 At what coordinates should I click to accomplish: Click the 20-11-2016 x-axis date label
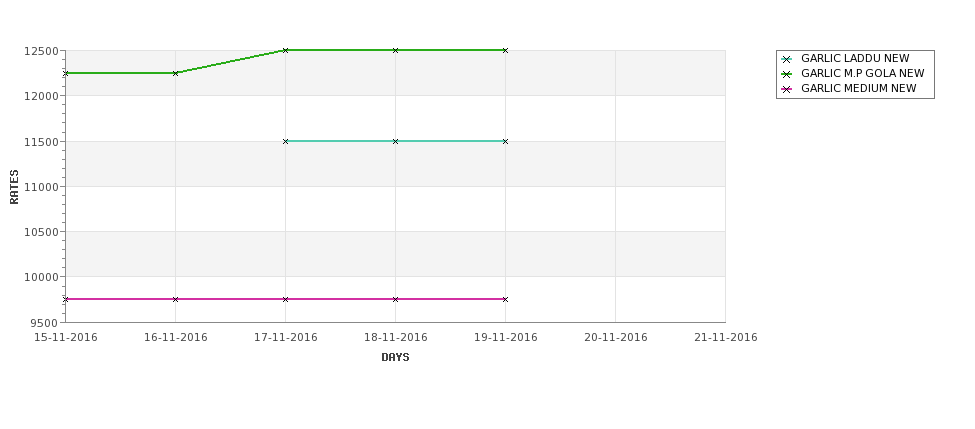[x=616, y=338]
